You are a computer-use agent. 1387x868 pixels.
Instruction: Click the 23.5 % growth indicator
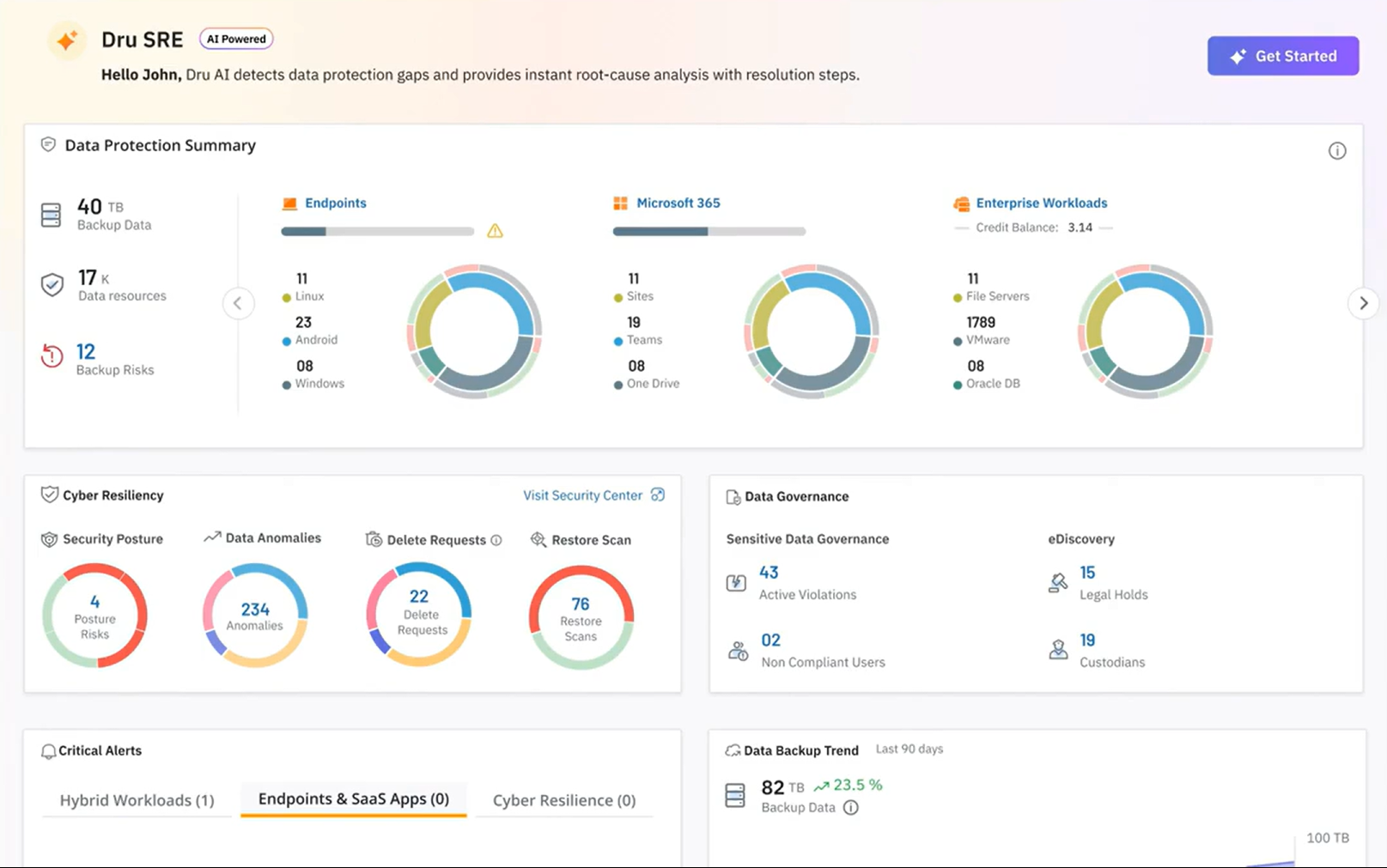848,785
